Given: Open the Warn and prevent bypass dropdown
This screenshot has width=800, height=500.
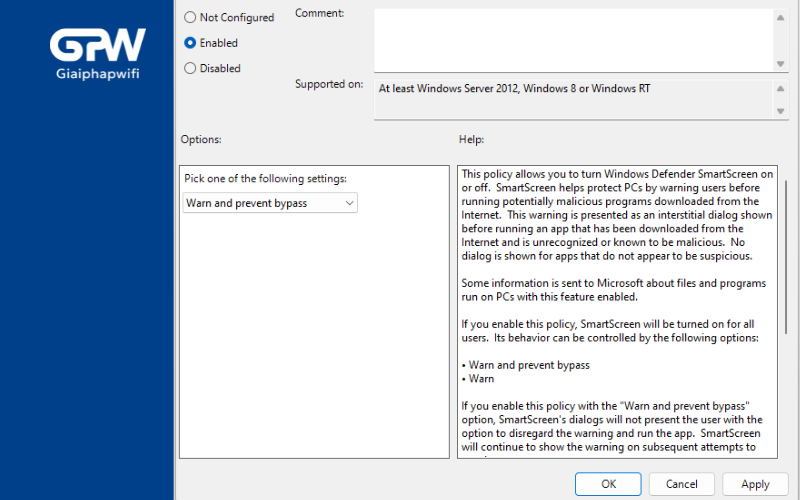Looking at the screenshot, I should click(270, 203).
